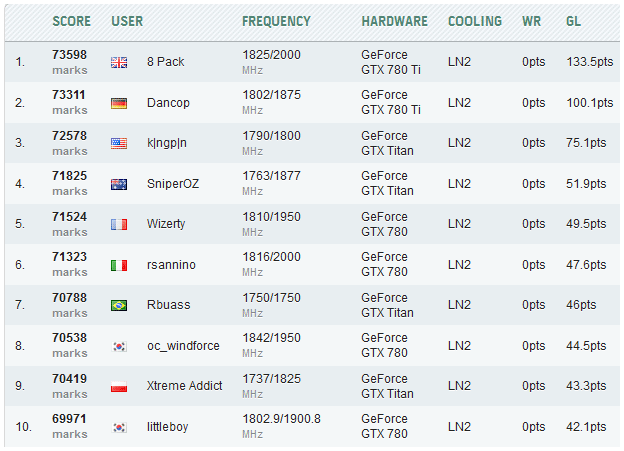Click GeForce GTX 780 Ti in Dancop row
Screen dimensions: 624x451
pyautogui.click(x=391, y=102)
